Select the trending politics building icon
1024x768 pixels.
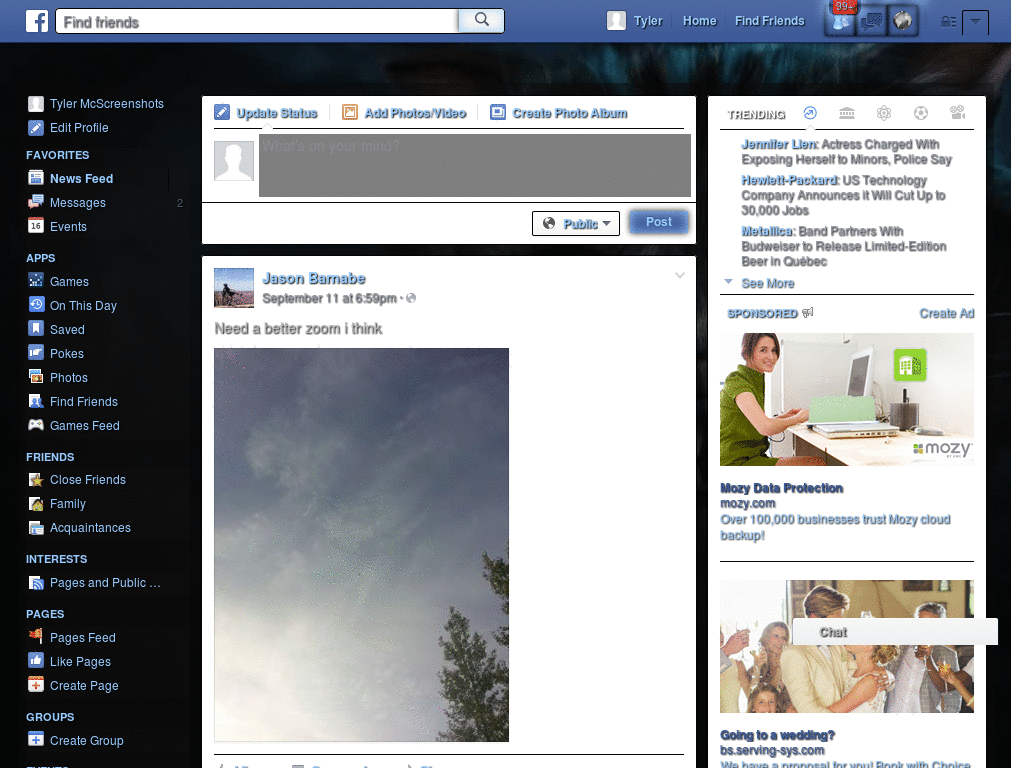point(847,113)
